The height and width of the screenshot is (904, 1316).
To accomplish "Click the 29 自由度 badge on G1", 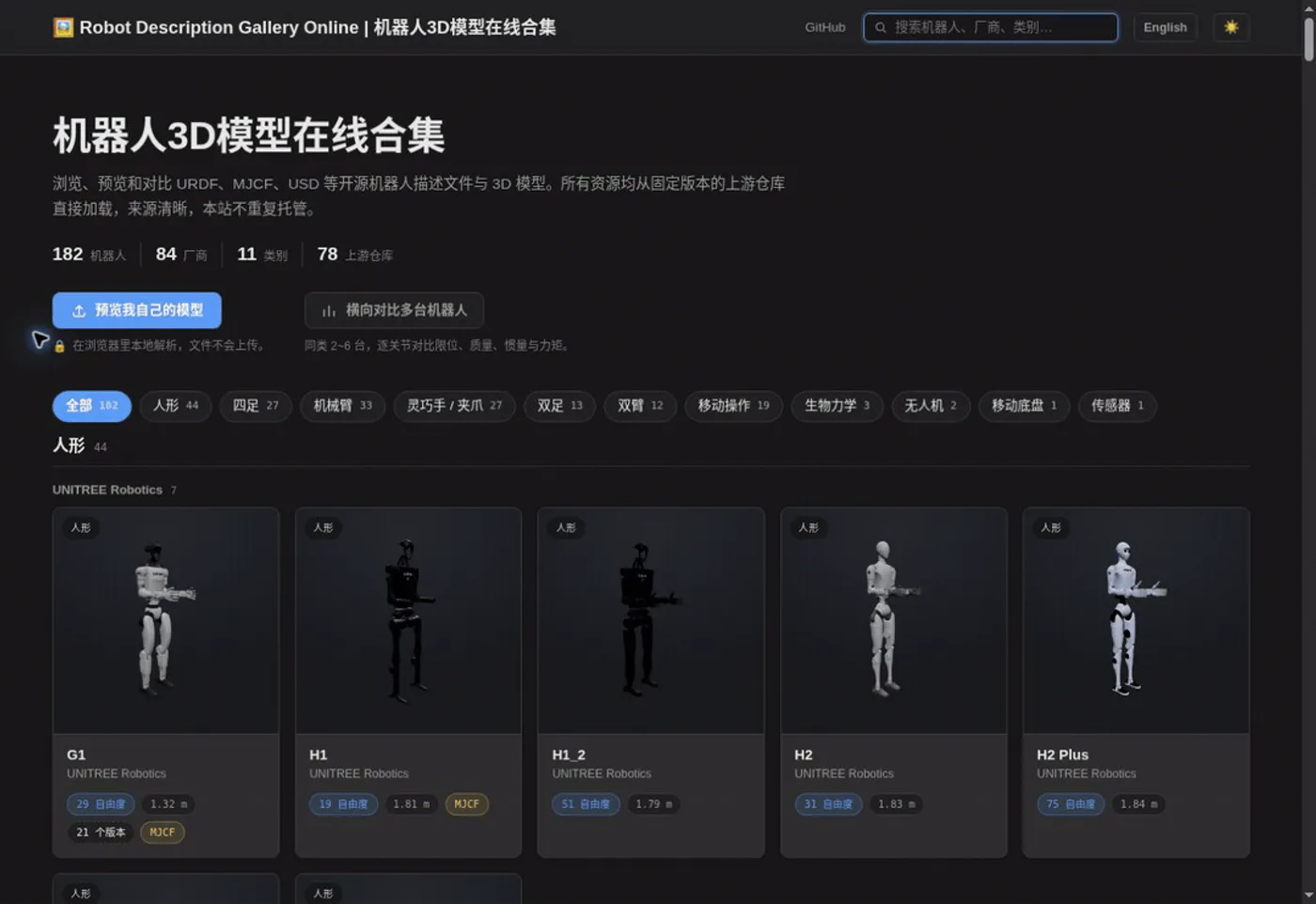I will (101, 804).
